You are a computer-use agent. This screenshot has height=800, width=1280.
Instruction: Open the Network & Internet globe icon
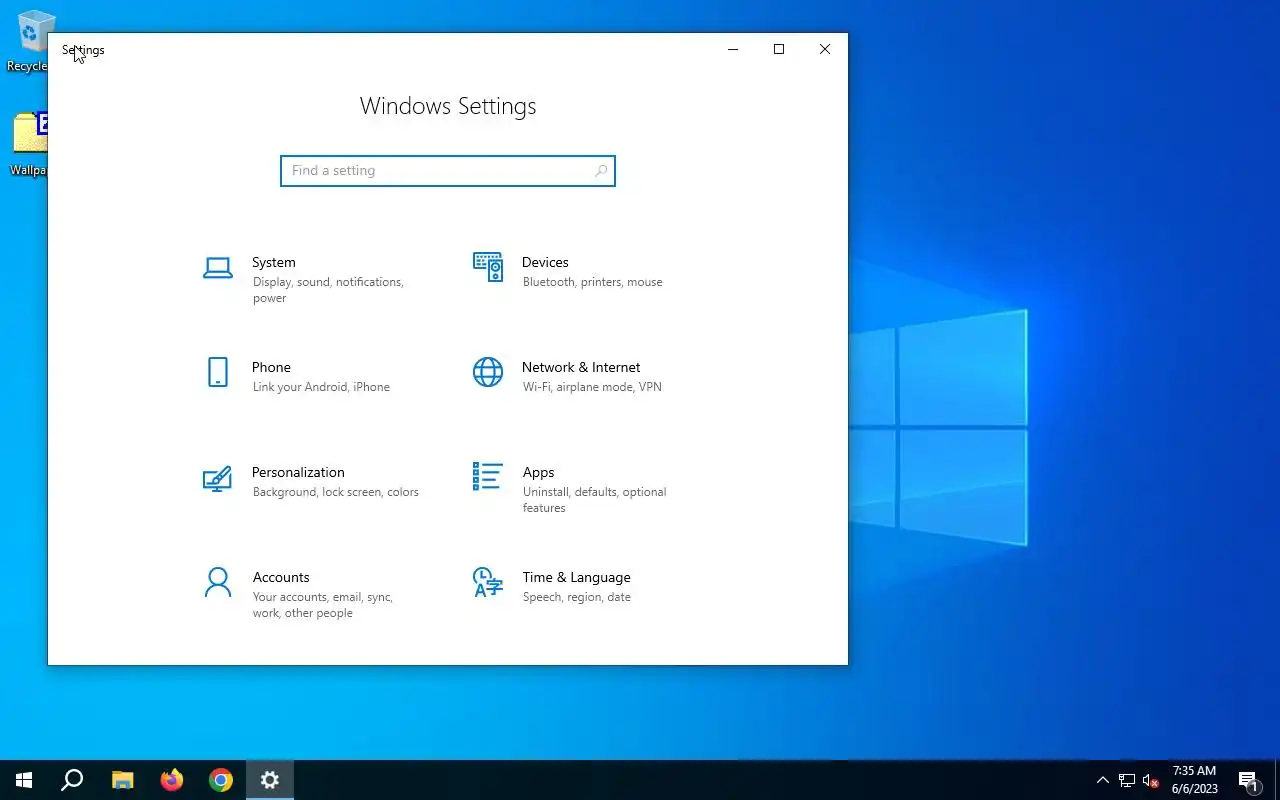[x=488, y=372]
